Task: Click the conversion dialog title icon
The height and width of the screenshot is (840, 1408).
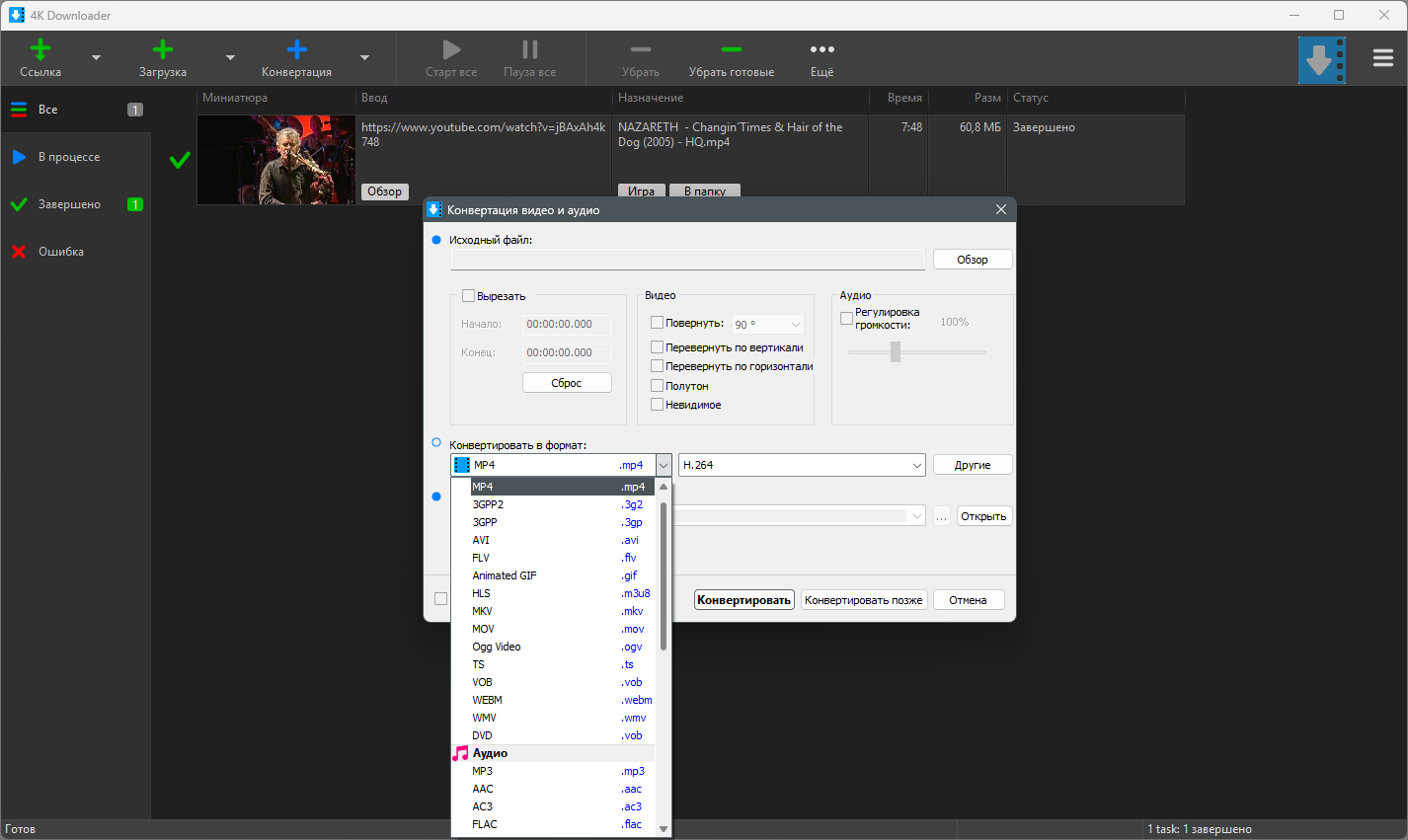Action: click(433, 209)
